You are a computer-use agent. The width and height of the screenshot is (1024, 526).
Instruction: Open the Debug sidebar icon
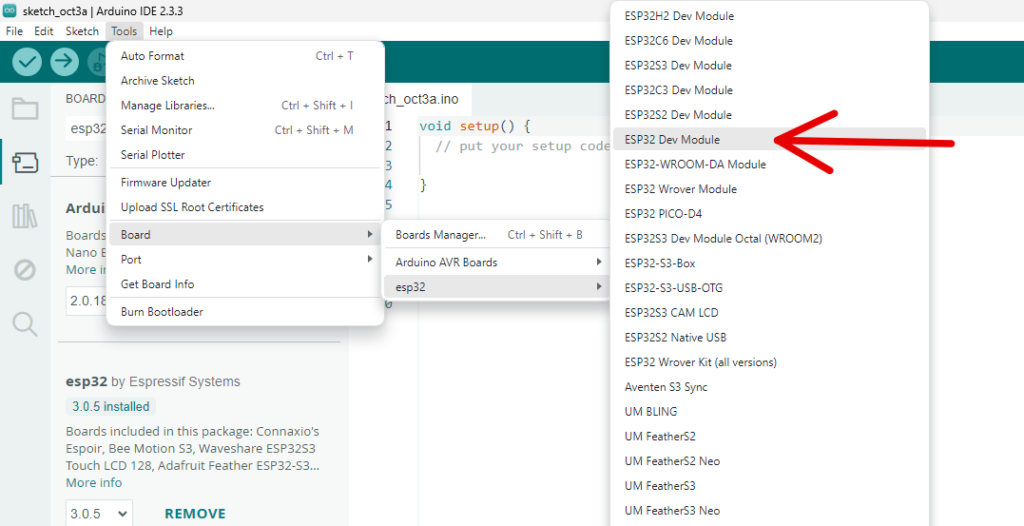(25, 269)
